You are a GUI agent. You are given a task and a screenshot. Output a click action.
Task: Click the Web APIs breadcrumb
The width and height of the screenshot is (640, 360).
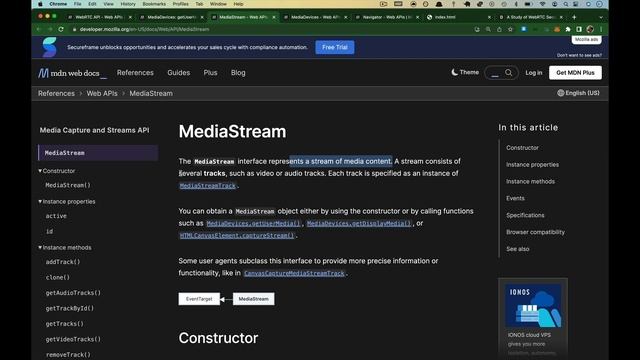[x=102, y=93]
